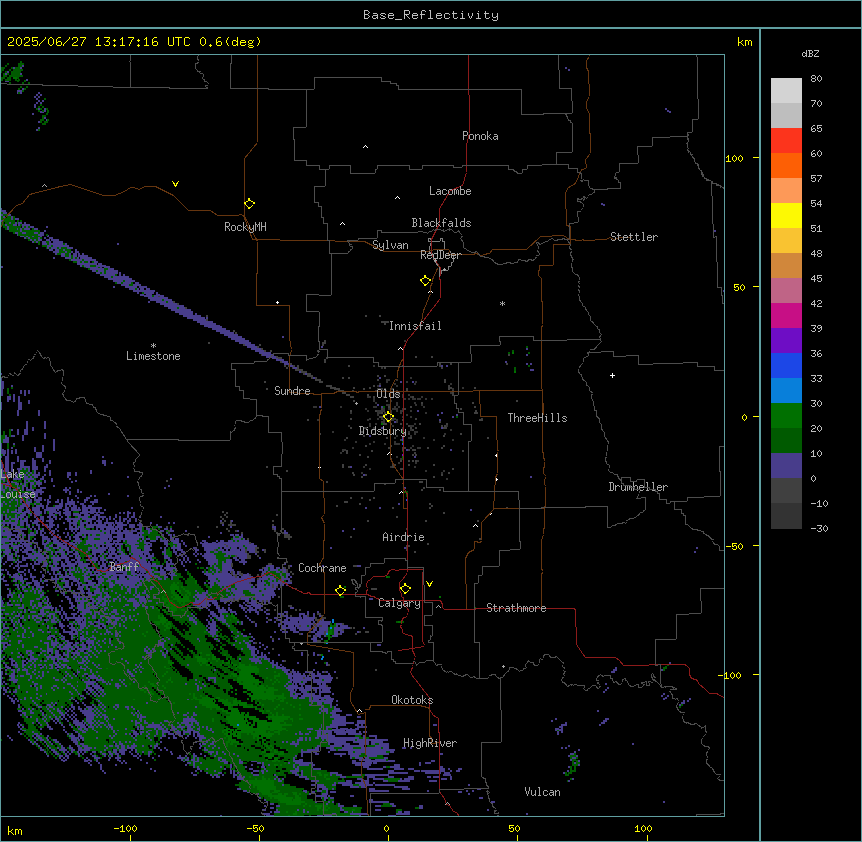The width and height of the screenshot is (862, 842).
Task: Click the Olds town label
Action: point(388,394)
